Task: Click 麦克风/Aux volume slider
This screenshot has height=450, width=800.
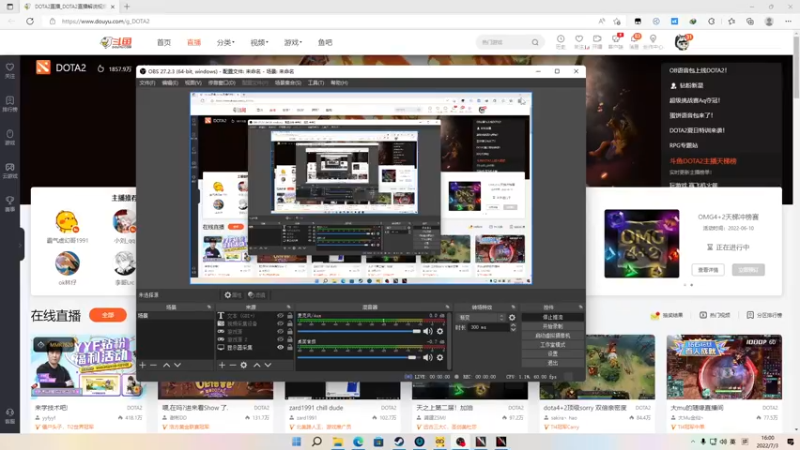Action: point(359,332)
